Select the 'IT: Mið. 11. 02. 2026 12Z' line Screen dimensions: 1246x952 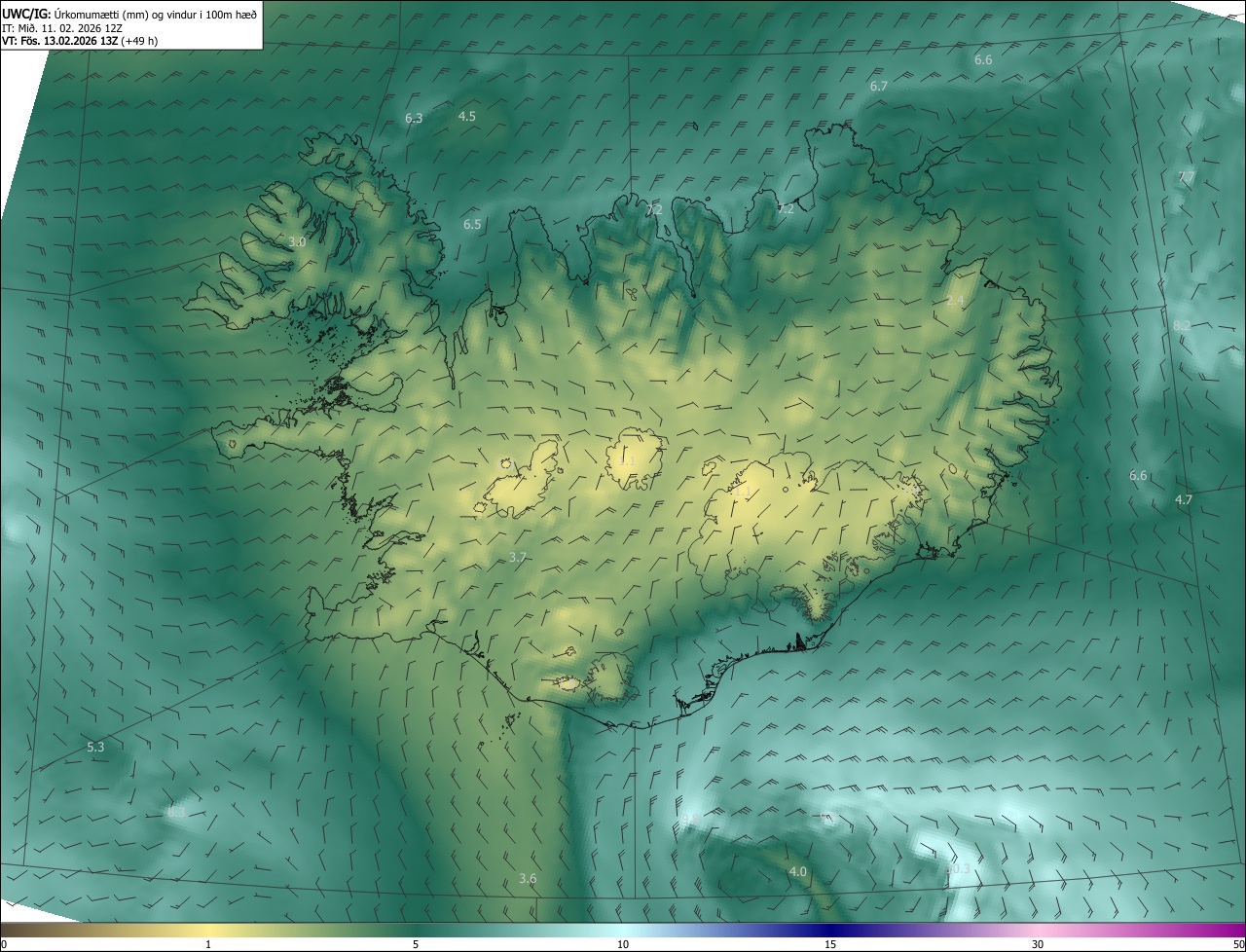(62, 27)
